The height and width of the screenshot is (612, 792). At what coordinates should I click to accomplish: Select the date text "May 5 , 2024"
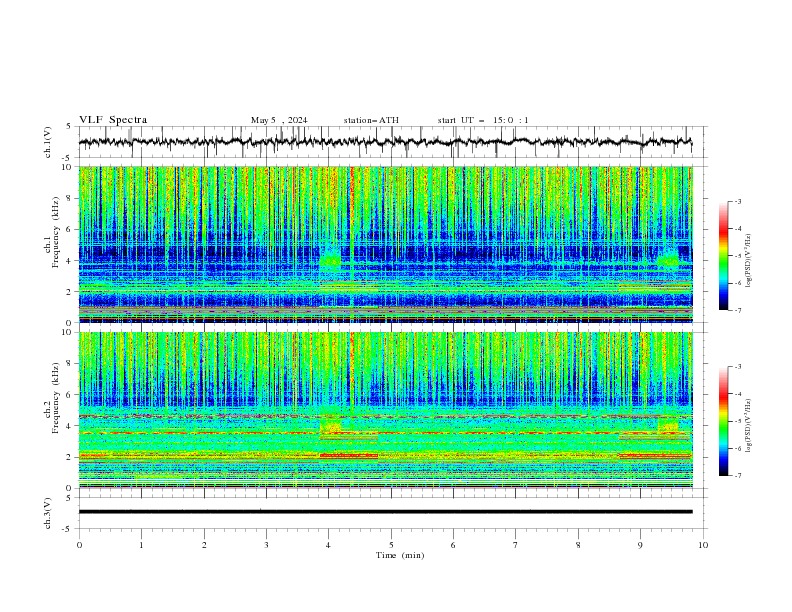click(279, 120)
